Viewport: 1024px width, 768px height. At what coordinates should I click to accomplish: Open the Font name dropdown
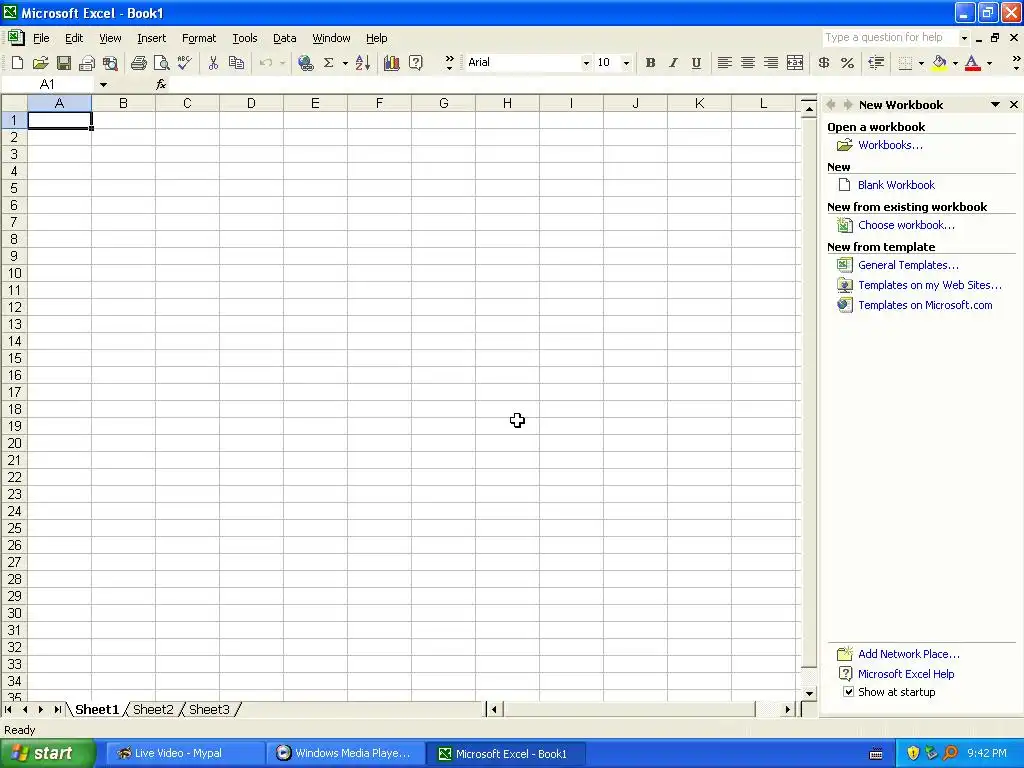(x=586, y=63)
